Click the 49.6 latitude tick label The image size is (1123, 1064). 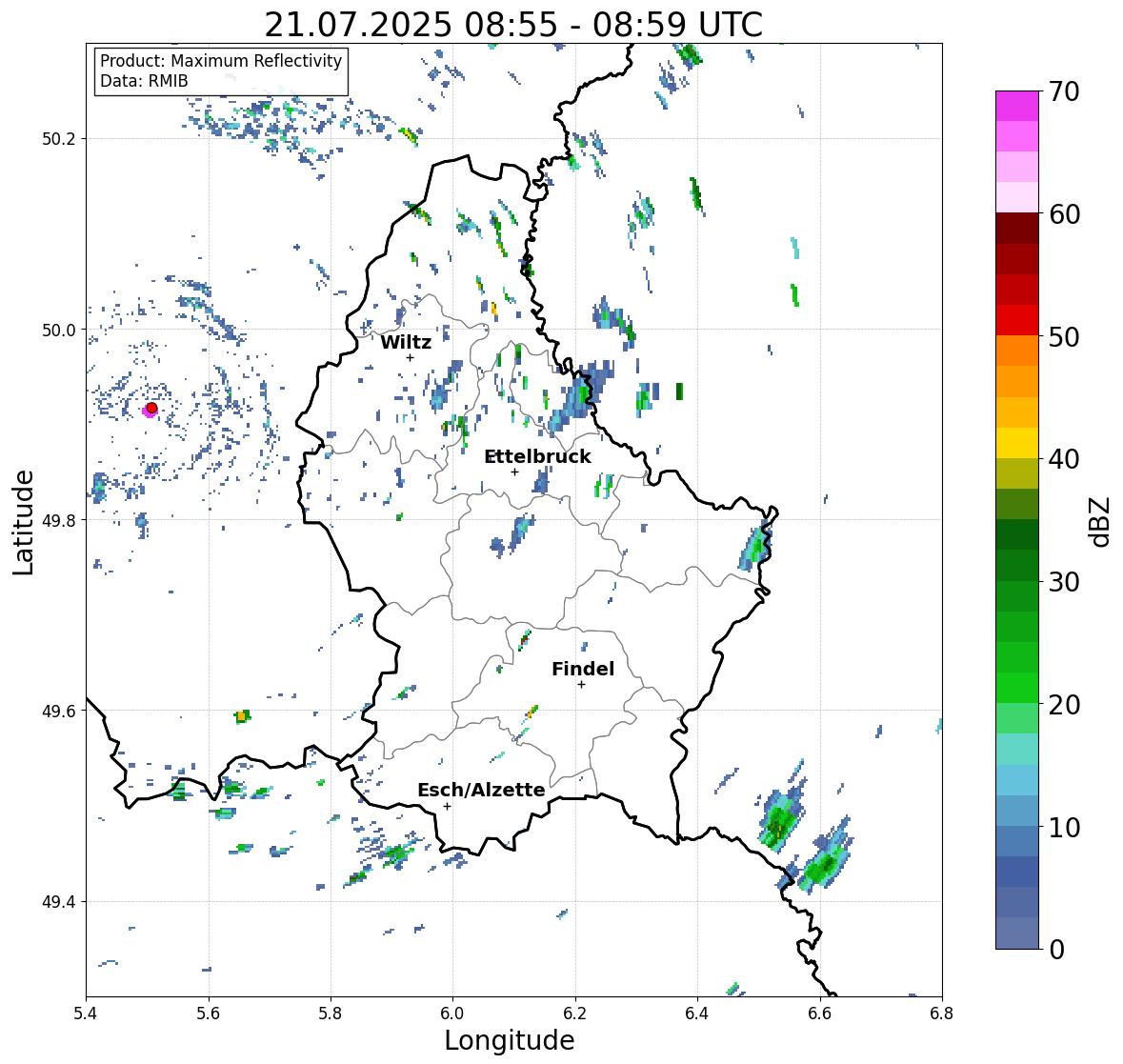click(x=59, y=711)
